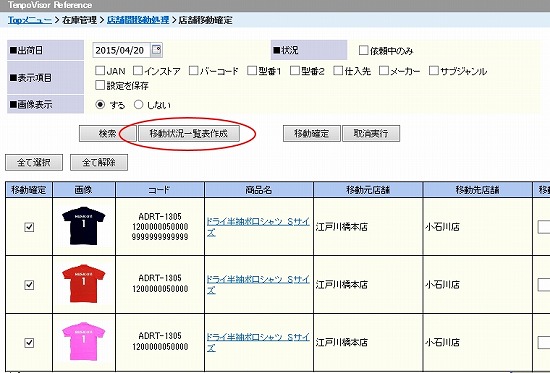Viewport: 550px width, 373px height.
Task: Tick the JAN display item checkbox
Action: point(100,71)
